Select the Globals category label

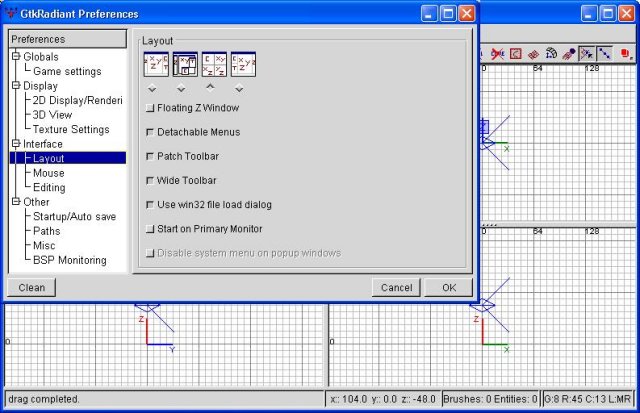(41, 57)
